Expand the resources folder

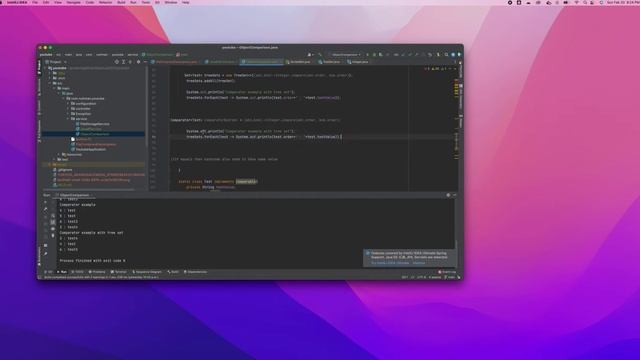click(x=59, y=155)
